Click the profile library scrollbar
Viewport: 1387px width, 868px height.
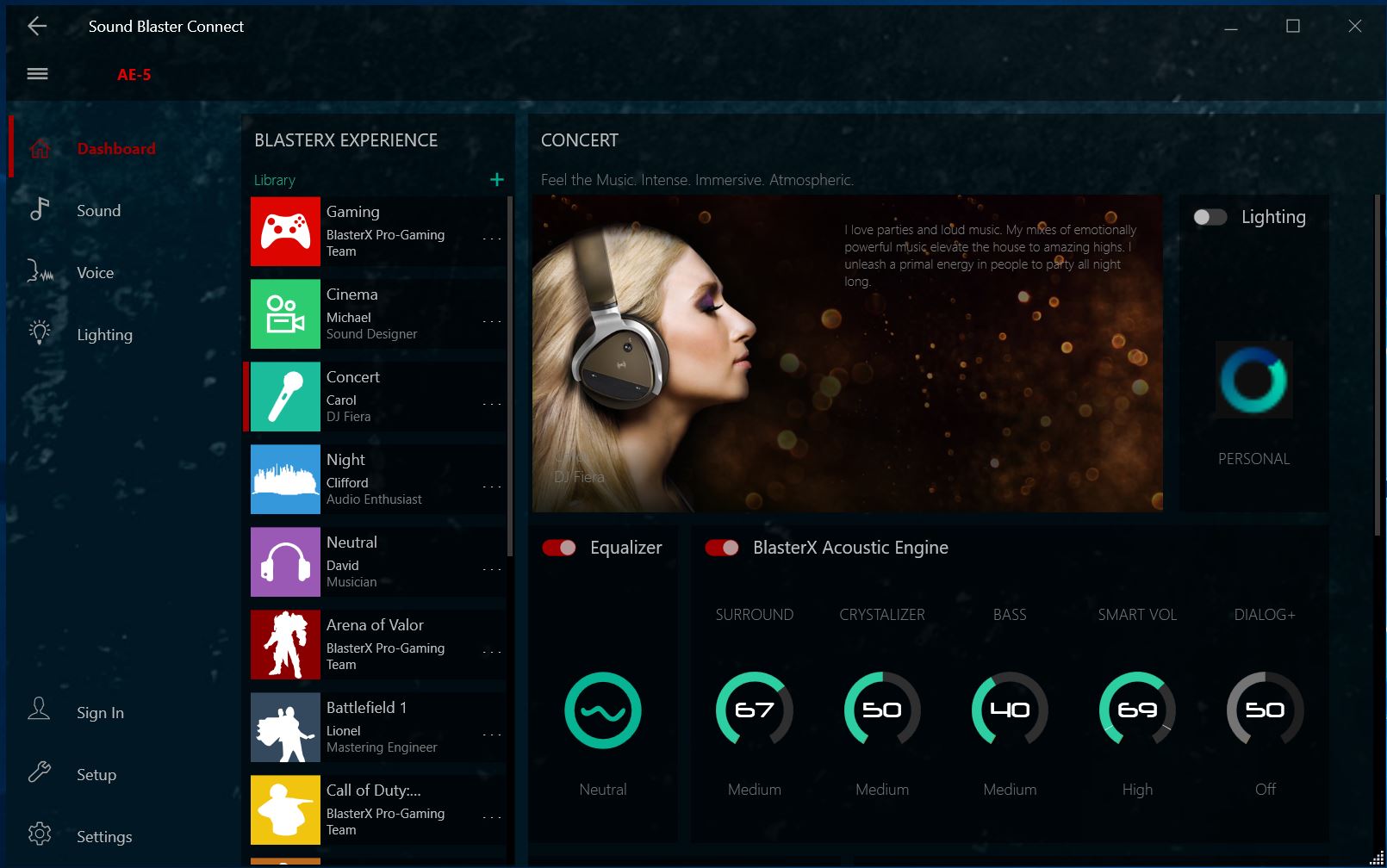pos(511,376)
